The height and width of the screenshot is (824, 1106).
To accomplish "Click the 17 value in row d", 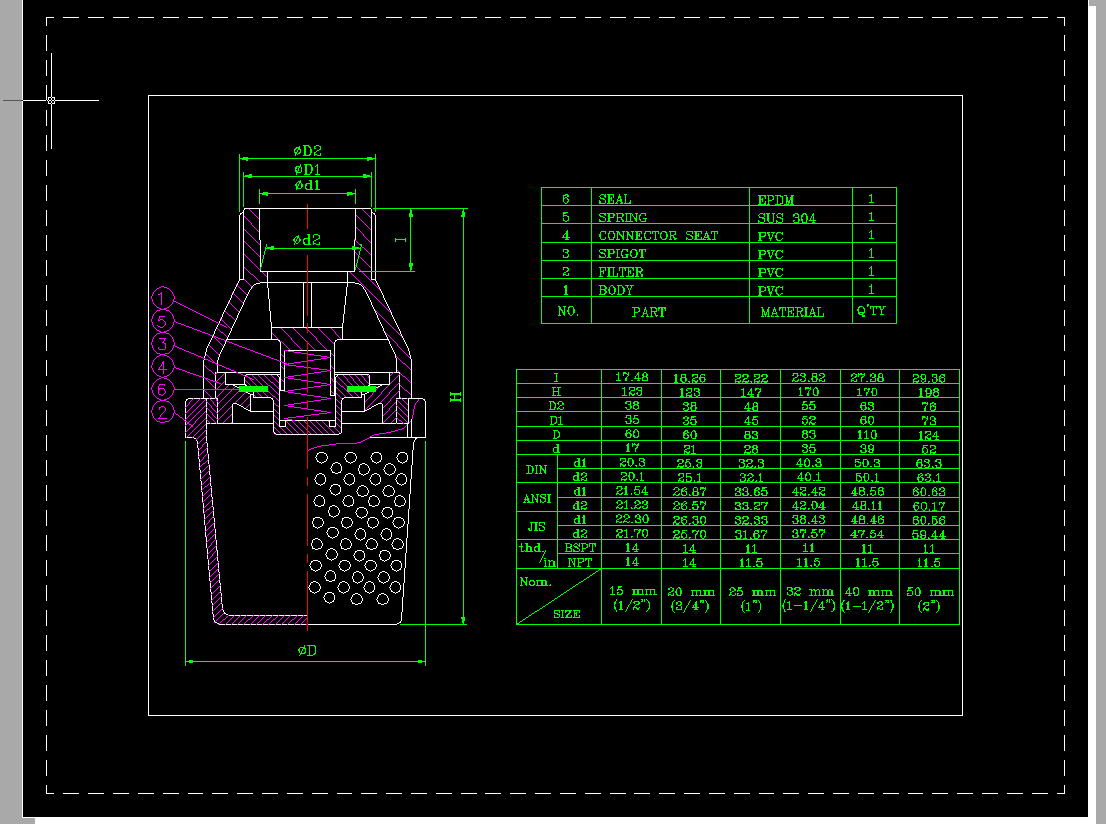I will pos(632,448).
